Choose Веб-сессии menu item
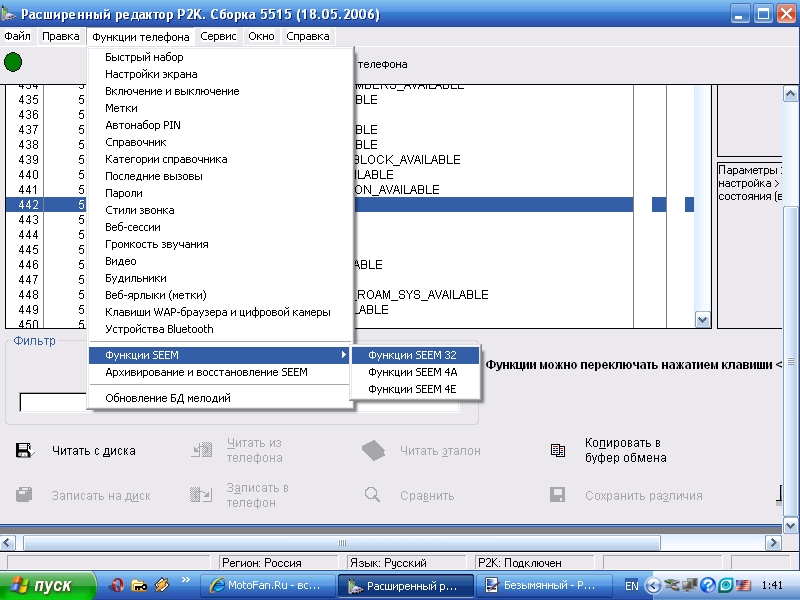Viewport: 800px width, 600px height. (x=220, y=227)
